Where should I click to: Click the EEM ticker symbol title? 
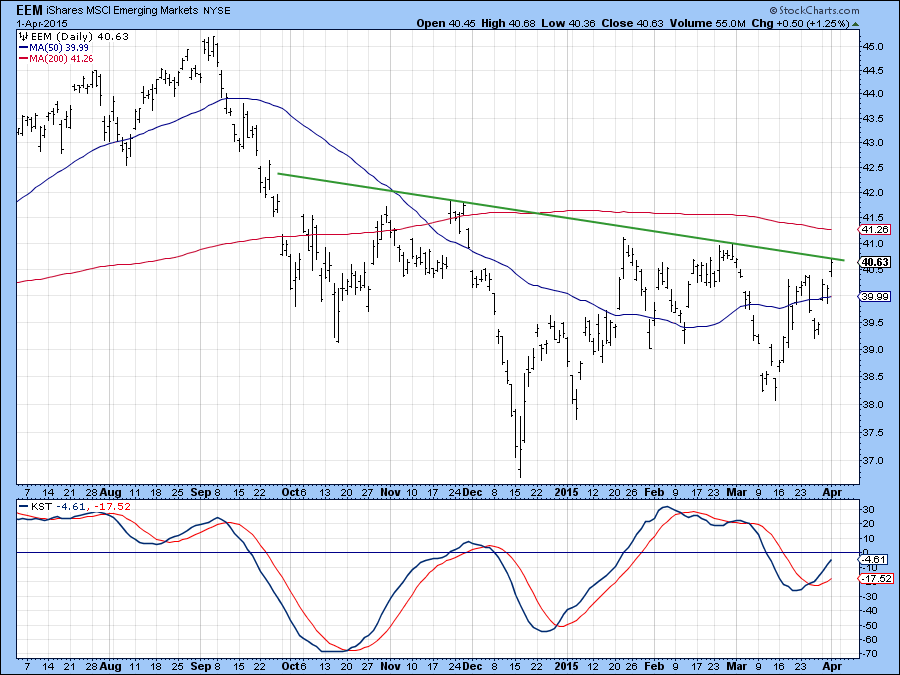(x=29, y=10)
